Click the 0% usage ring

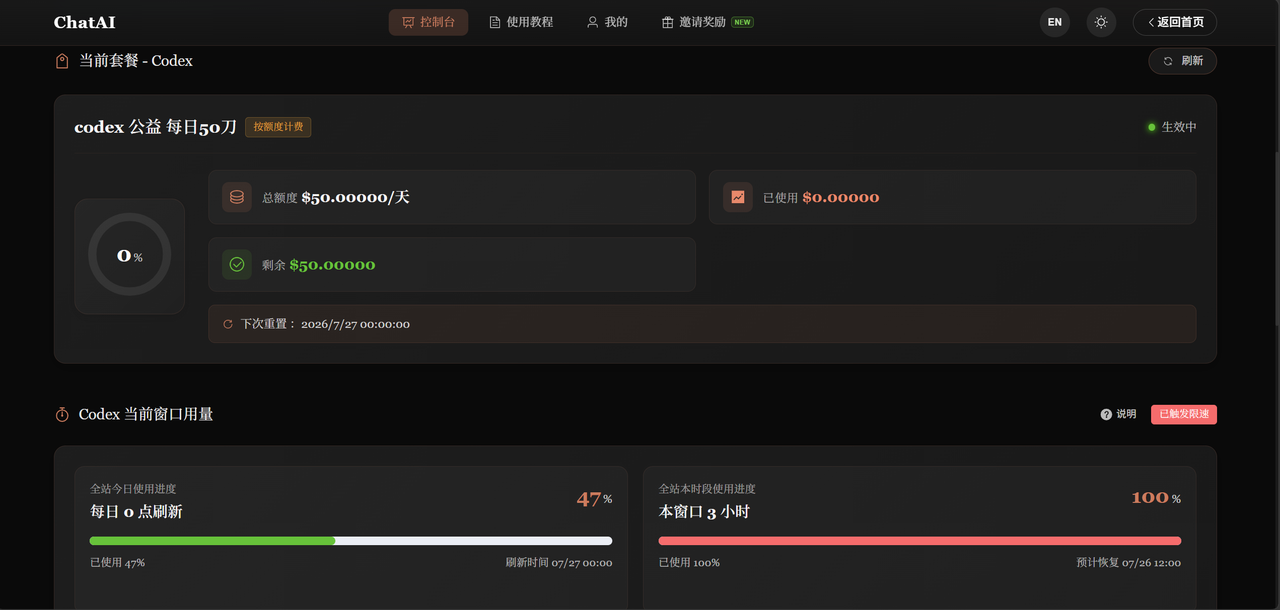130,256
